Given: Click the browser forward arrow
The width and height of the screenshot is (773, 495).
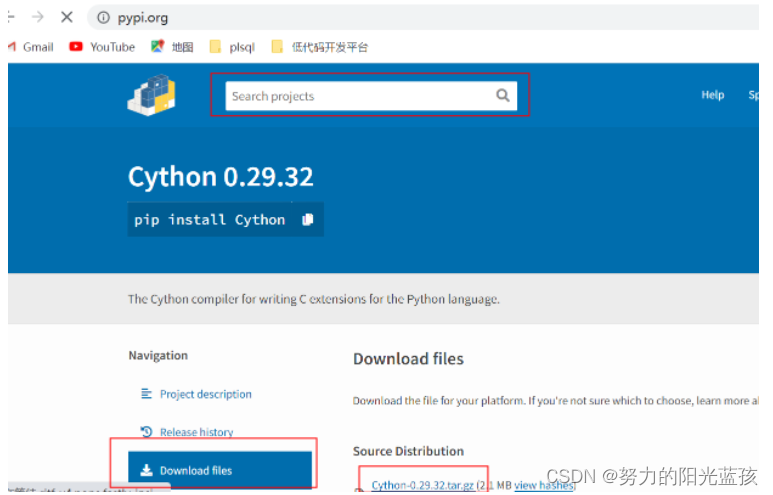Looking at the screenshot, I should click(37, 17).
